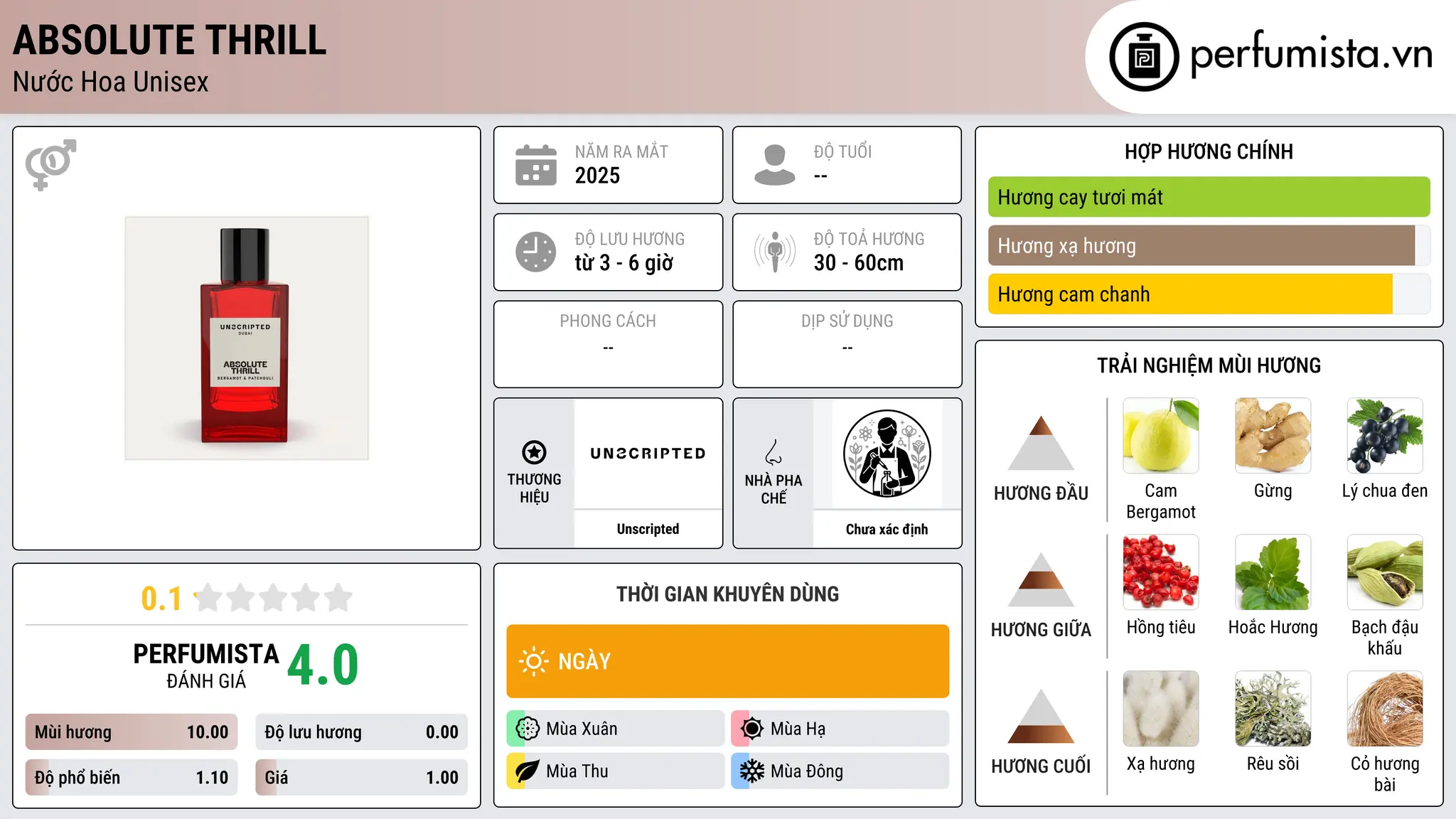Click the TRẢI NGHIỆM MÙI HƯƠNG heading
The image size is (1456, 819).
tap(1209, 365)
